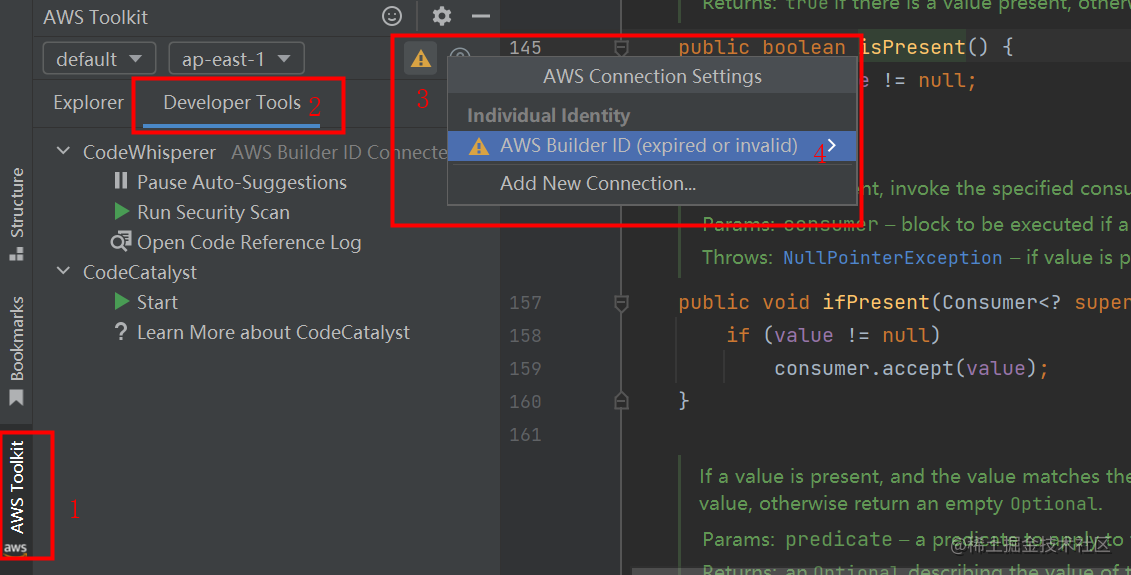Click 'AWS Builder ID Connected' status text
The width and height of the screenshot is (1131, 575).
[339, 152]
